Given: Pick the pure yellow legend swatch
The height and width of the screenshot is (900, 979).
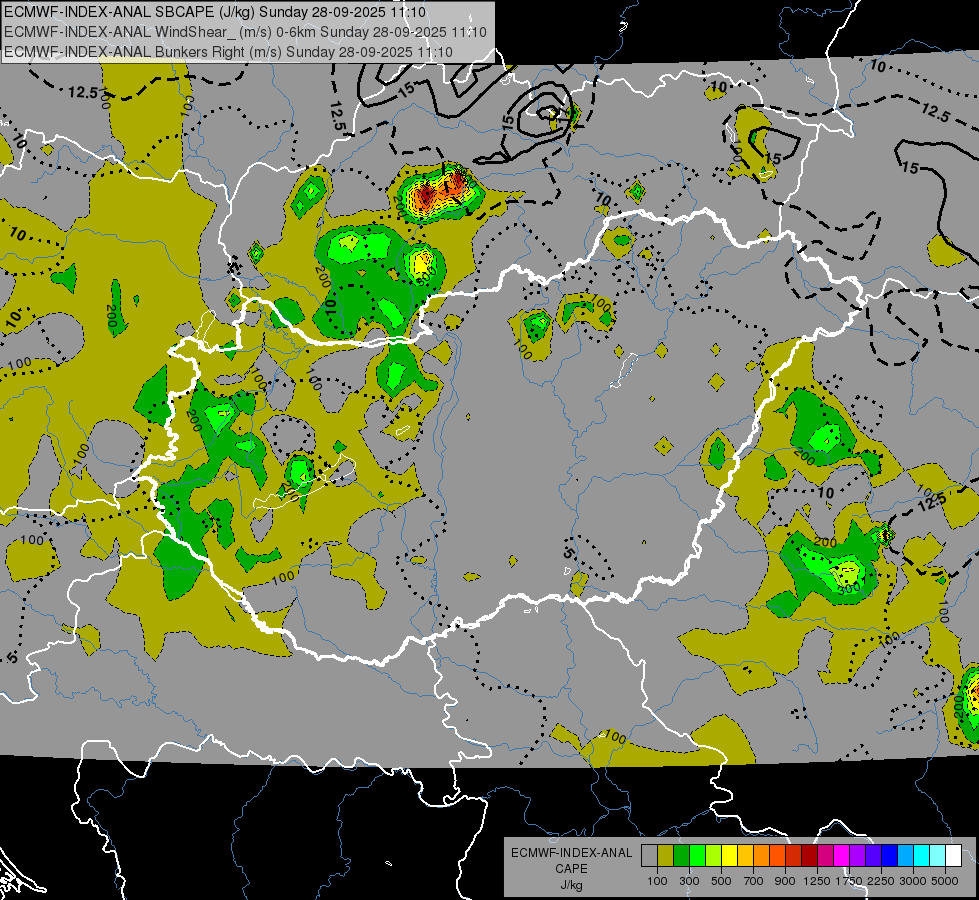Looking at the screenshot, I should click(x=729, y=856).
